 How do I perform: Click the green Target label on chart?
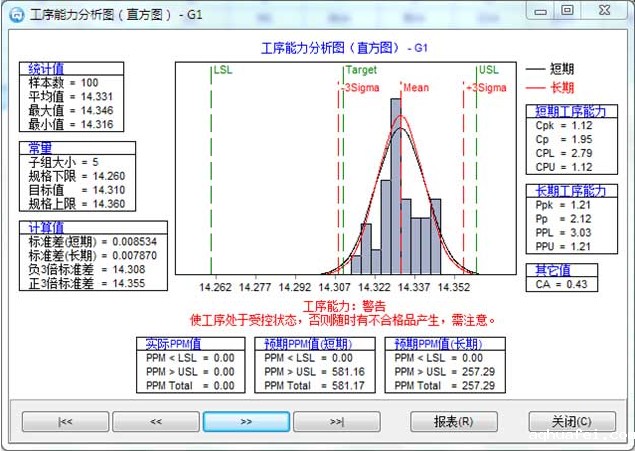pyautogui.click(x=362, y=71)
